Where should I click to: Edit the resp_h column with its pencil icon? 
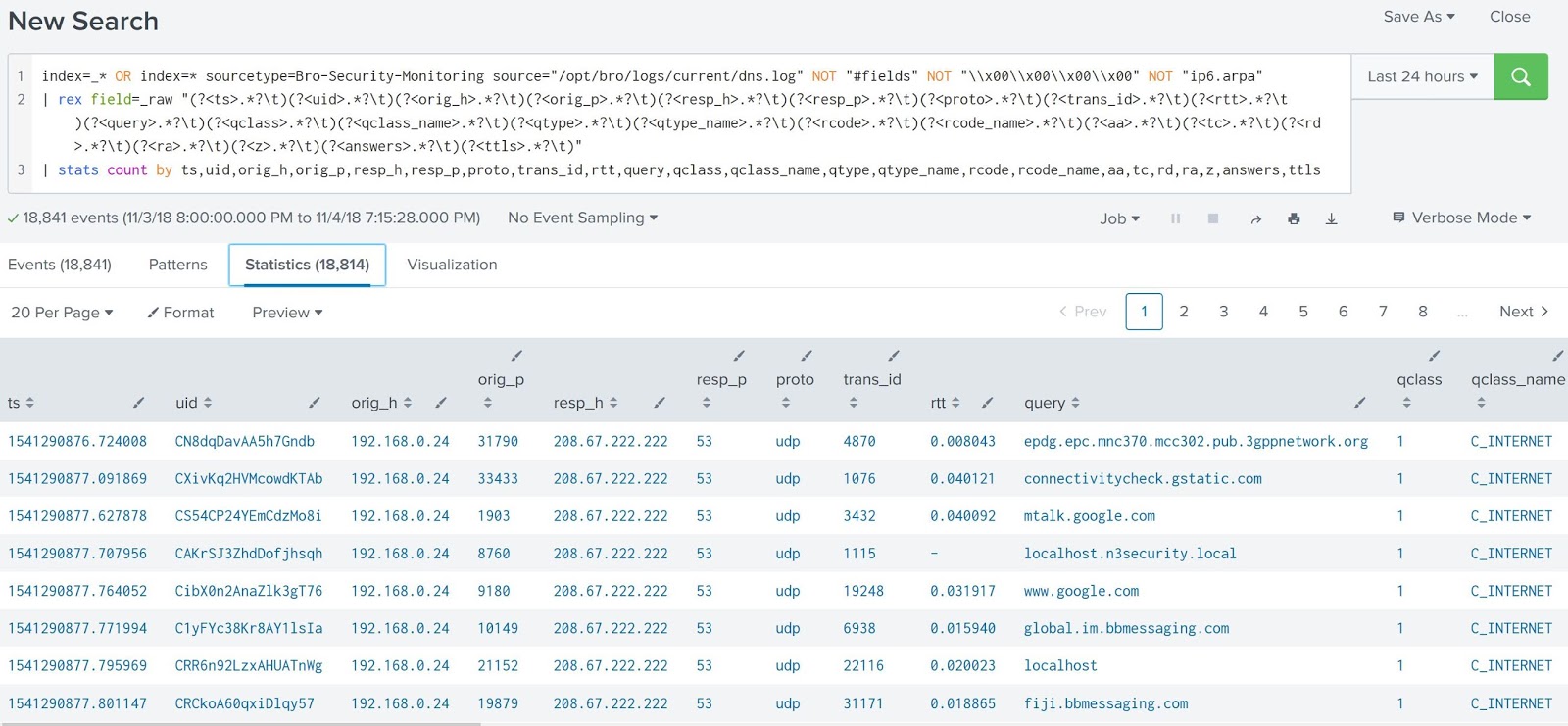pyautogui.click(x=660, y=403)
